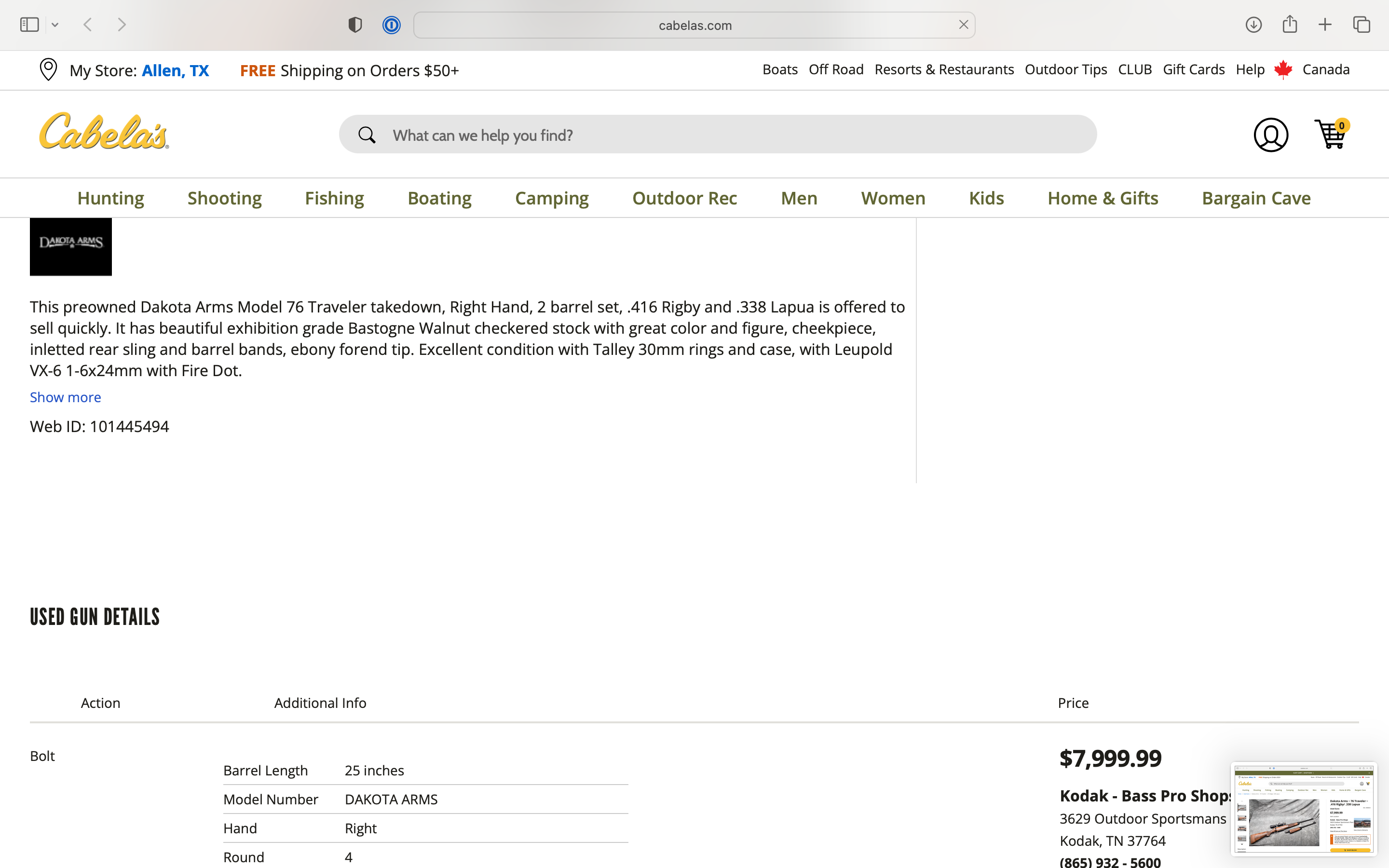1389x868 pixels.
Task: Click the Additional Info column header
Action: tap(320, 703)
